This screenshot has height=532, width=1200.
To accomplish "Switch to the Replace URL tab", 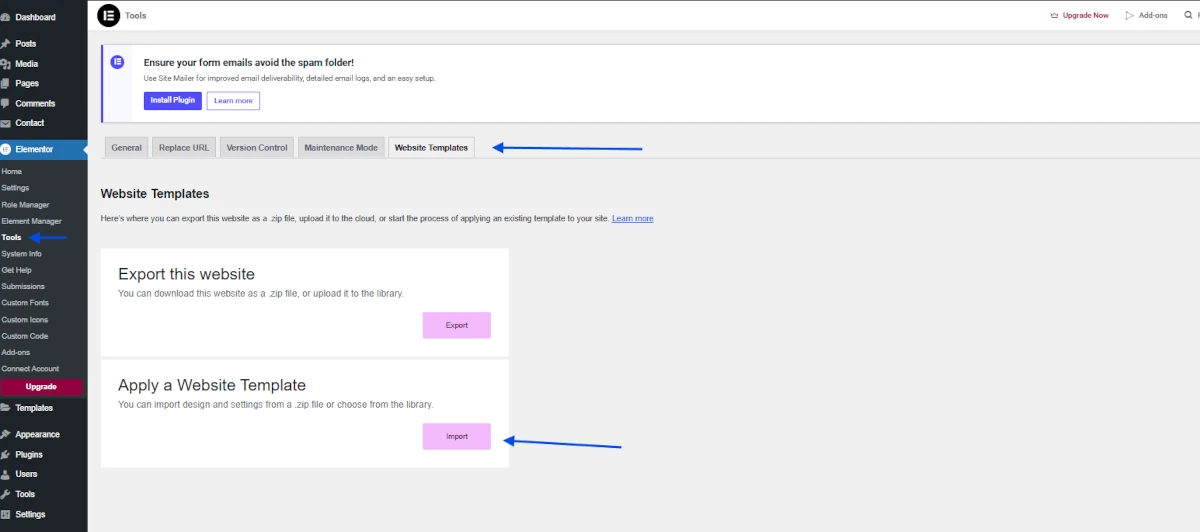I will click(184, 147).
